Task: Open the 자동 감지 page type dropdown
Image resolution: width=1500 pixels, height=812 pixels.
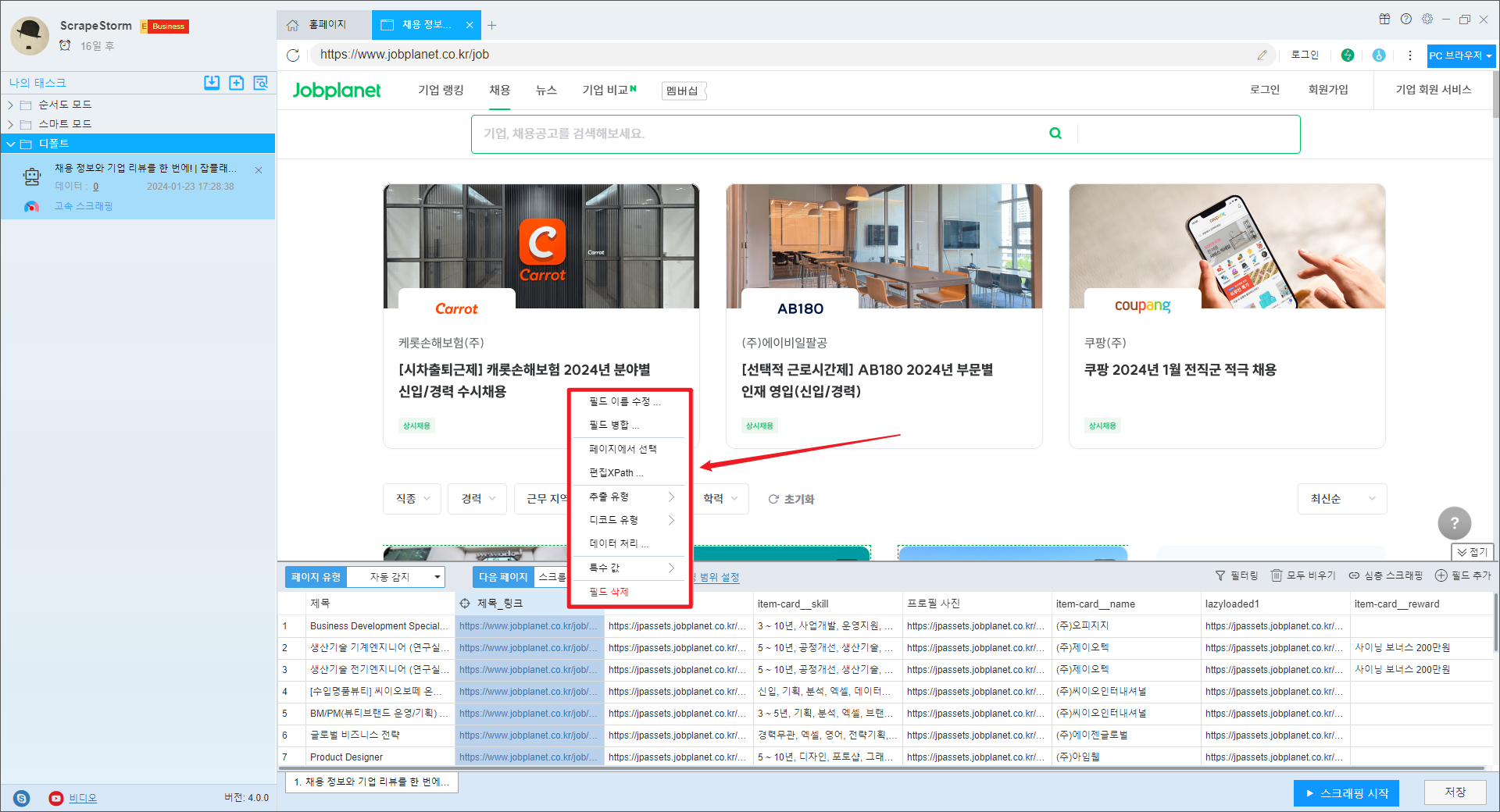Action: (395, 577)
